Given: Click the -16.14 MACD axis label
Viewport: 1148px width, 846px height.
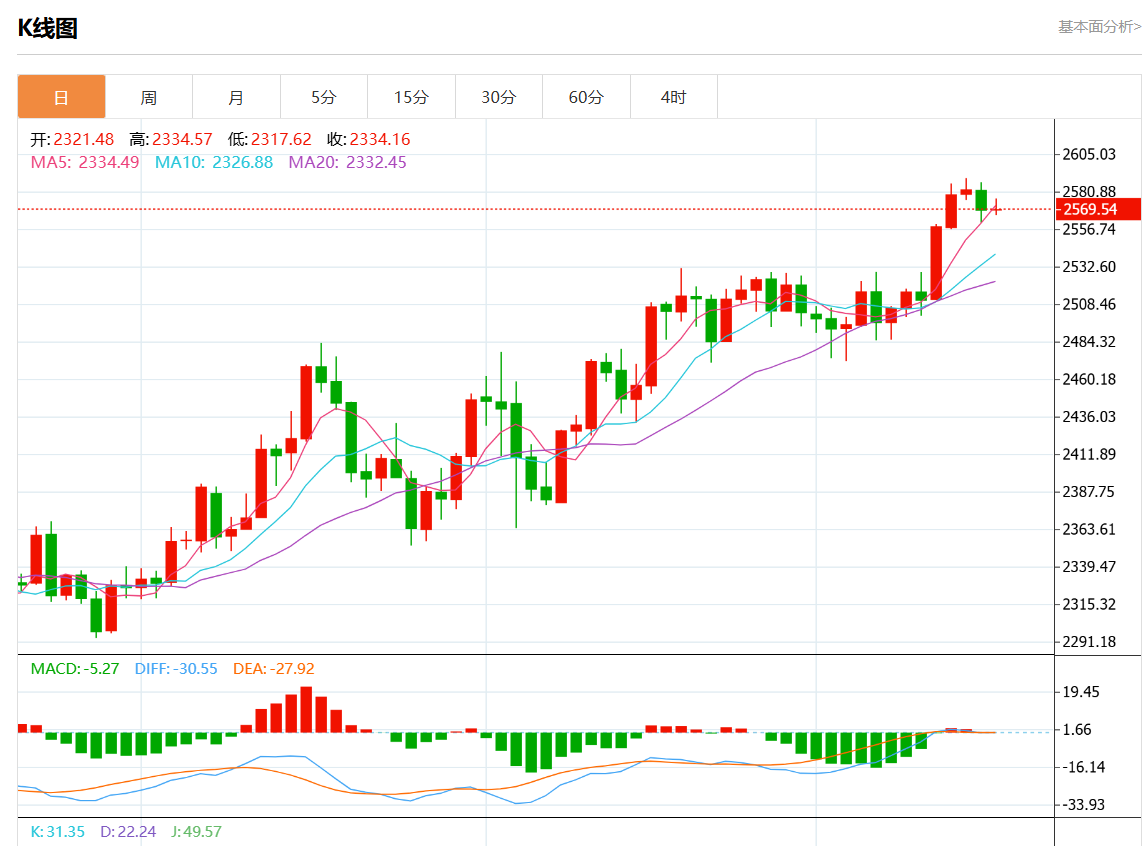Looking at the screenshot, I should [1084, 767].
